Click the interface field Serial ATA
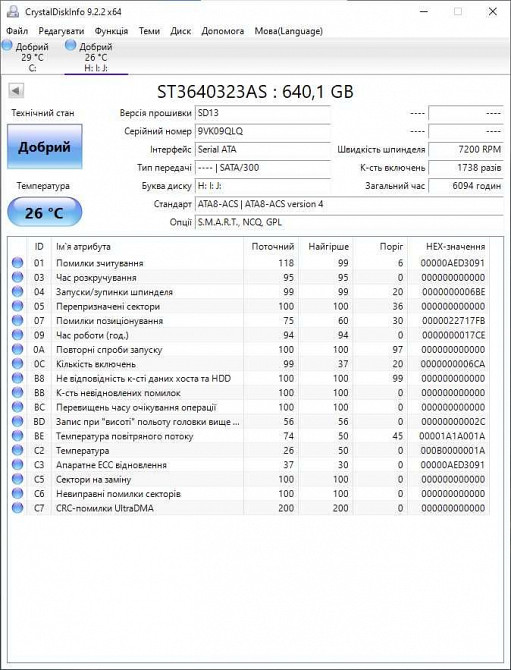The image size is (511, 670). click(262, 150)
